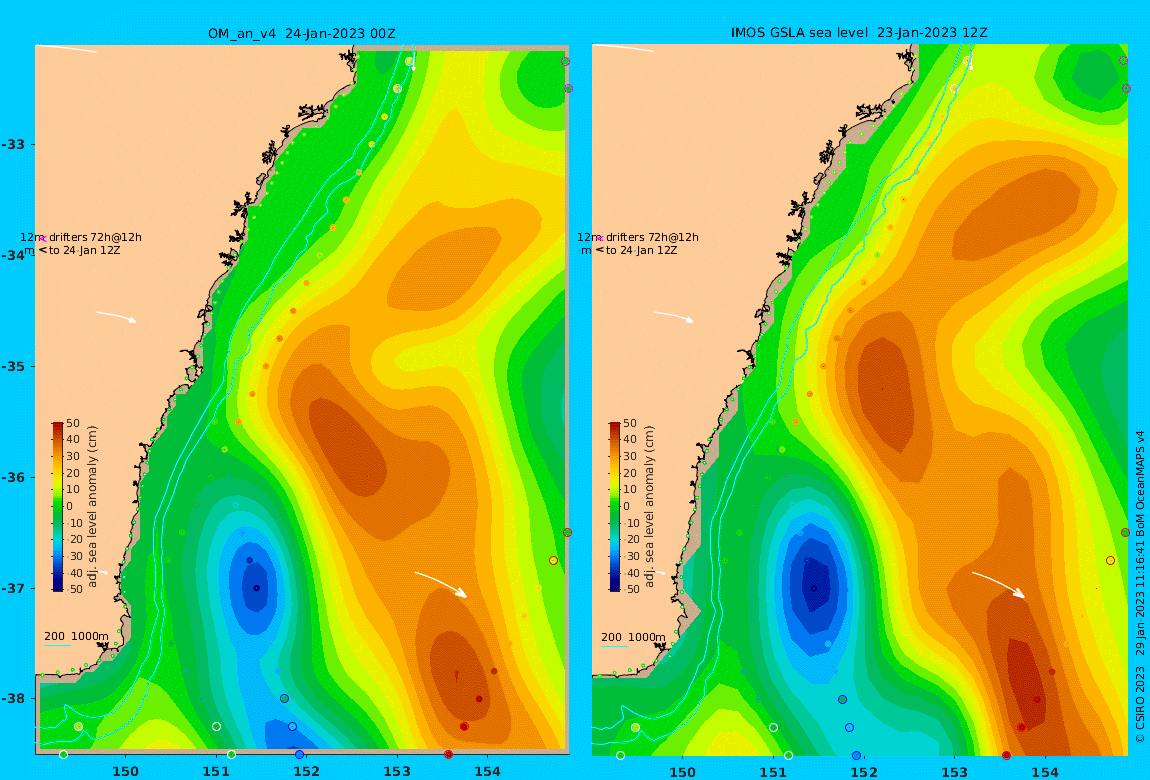Click the 'IMOS GSLA sea level 23-Jan-2023 12Z' title
This screenshot has height=780, width=1150.
click(859, 33)
